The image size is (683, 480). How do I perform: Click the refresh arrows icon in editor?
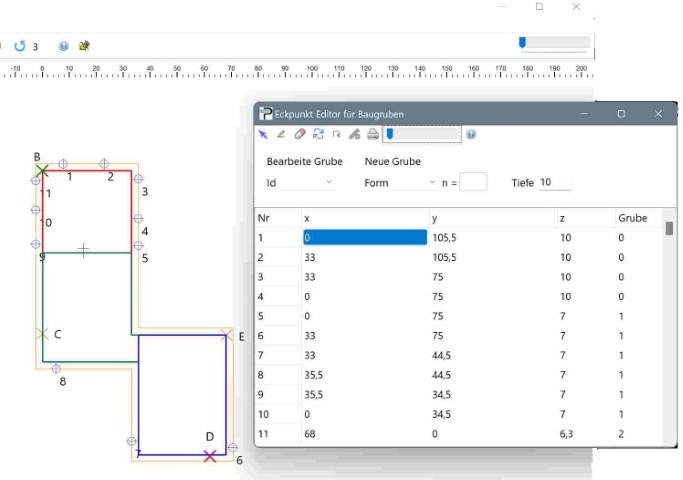pos(318,134)
